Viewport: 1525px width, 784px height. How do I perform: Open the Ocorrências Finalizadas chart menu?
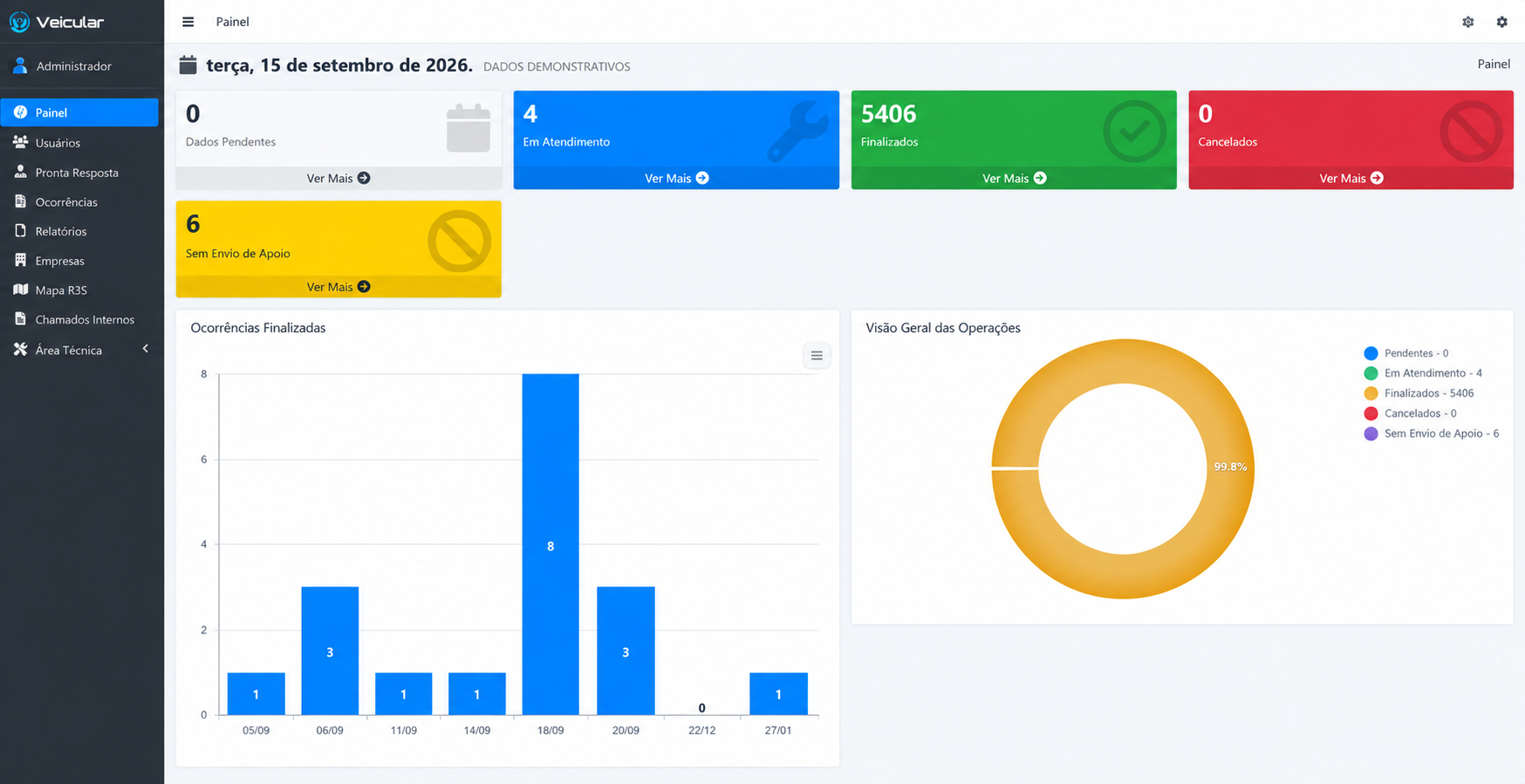(817, 356)
